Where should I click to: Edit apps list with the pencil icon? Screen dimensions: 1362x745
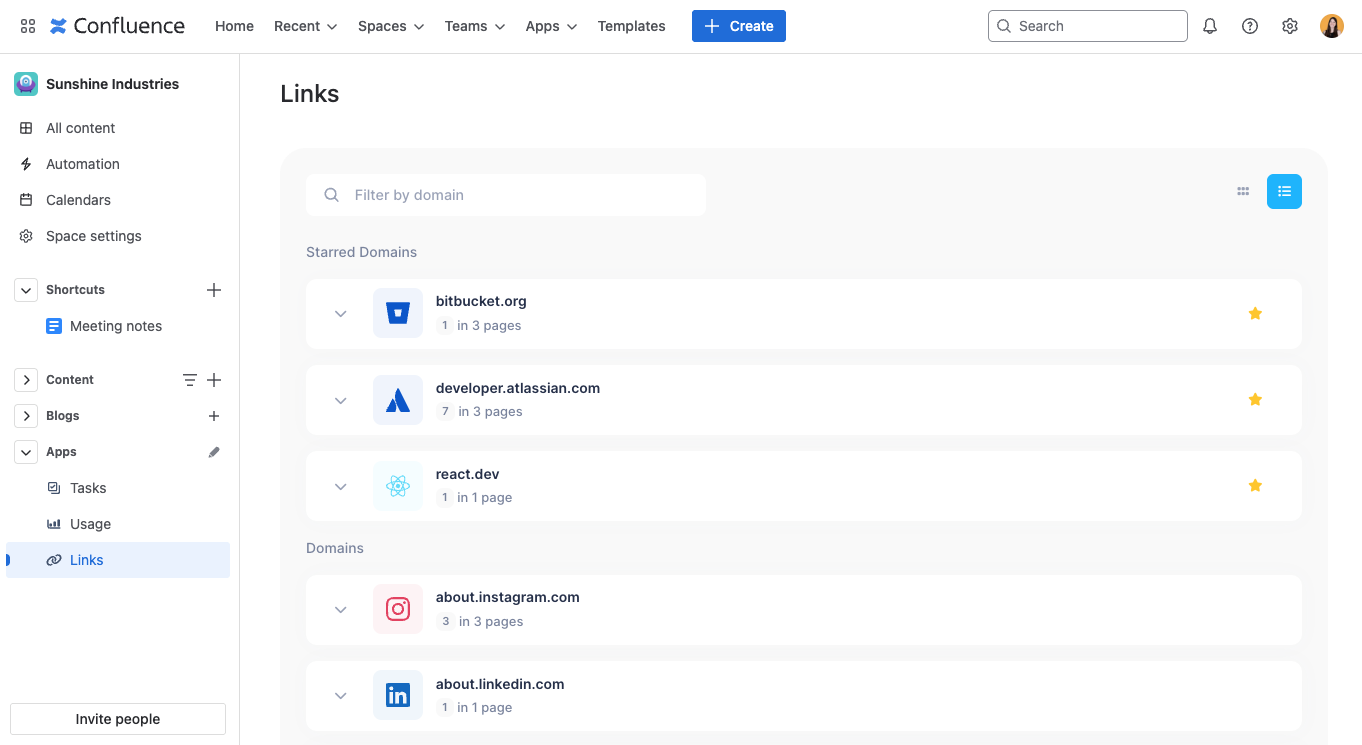(213, 451)
